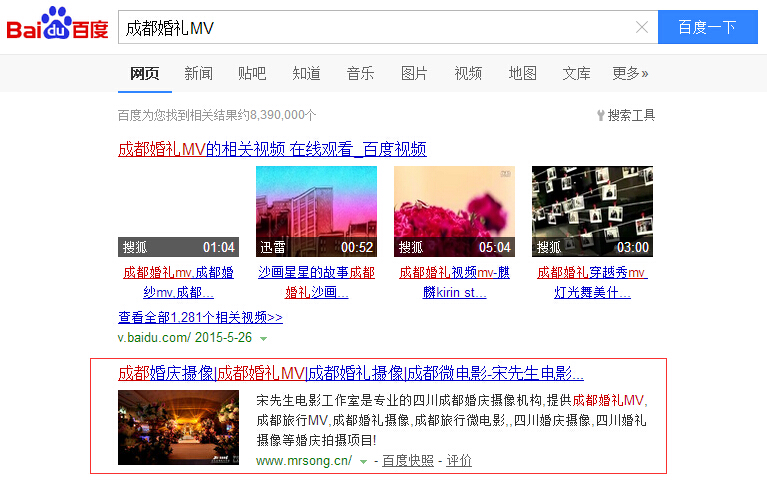This screenshot has height=480, width=767.
Task: Open the 更多» more categories menu
Action: tap(630, 73)
